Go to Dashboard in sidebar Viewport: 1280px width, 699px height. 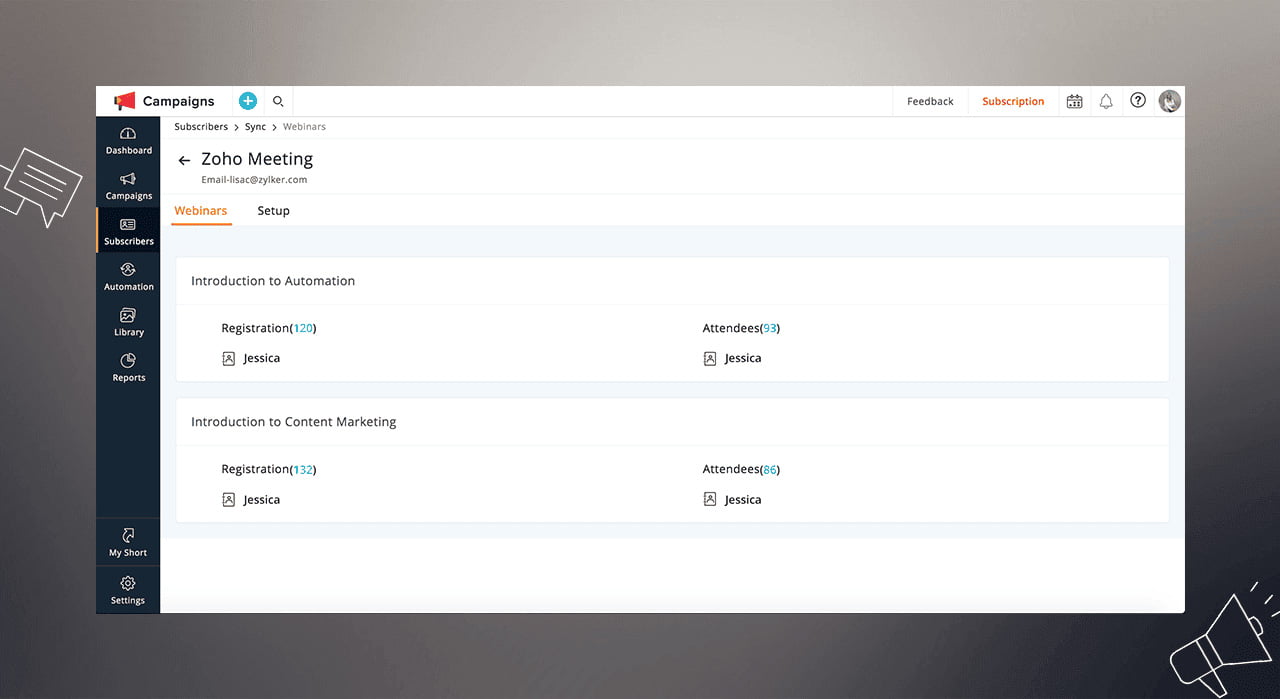coord(128,141)
